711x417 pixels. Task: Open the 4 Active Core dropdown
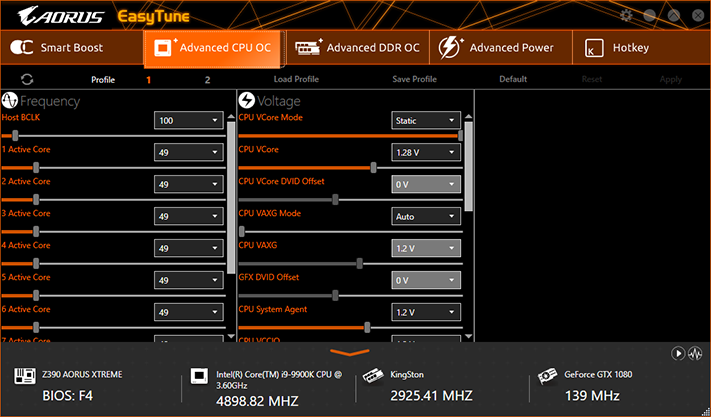tap(189, 248)
